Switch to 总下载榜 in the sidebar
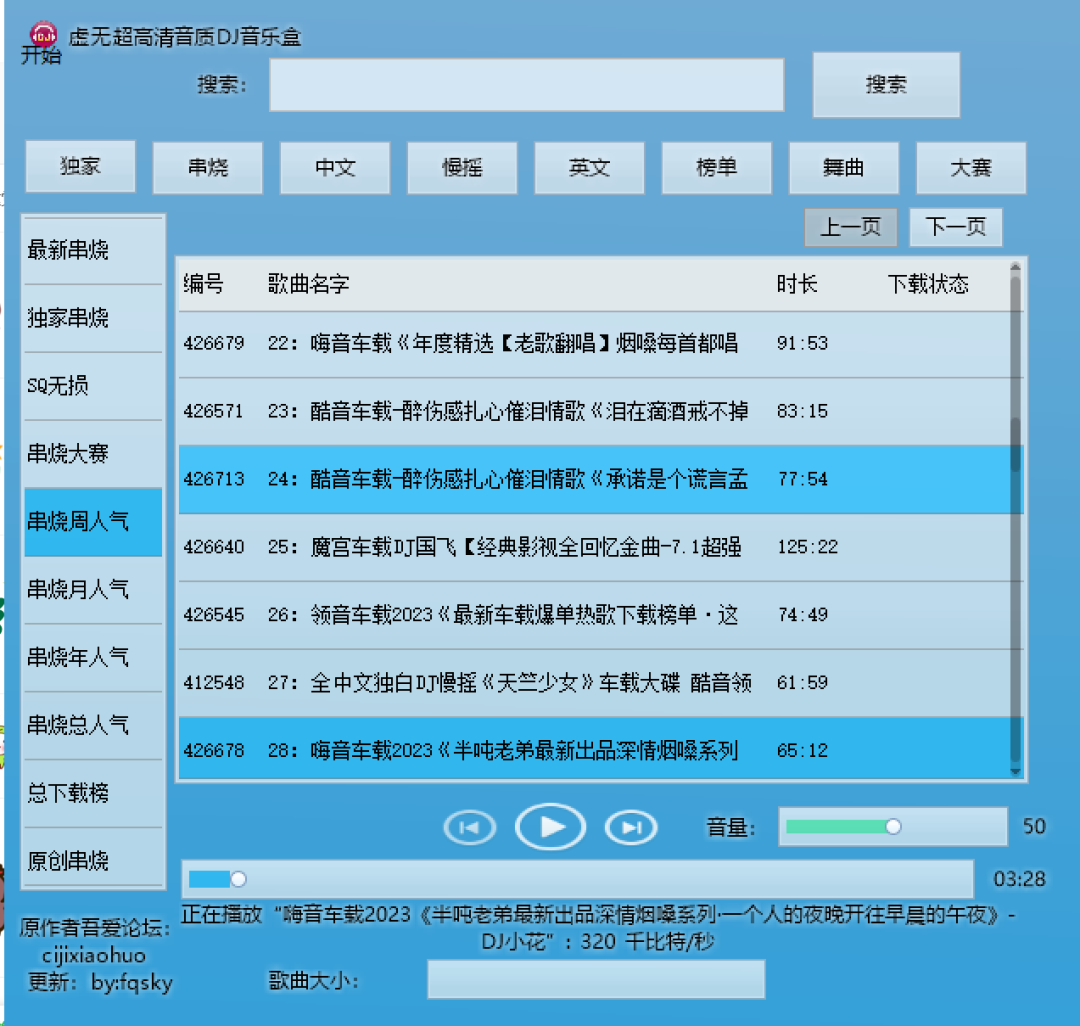Screen dimensions: 1080x1026 point(92,793)
